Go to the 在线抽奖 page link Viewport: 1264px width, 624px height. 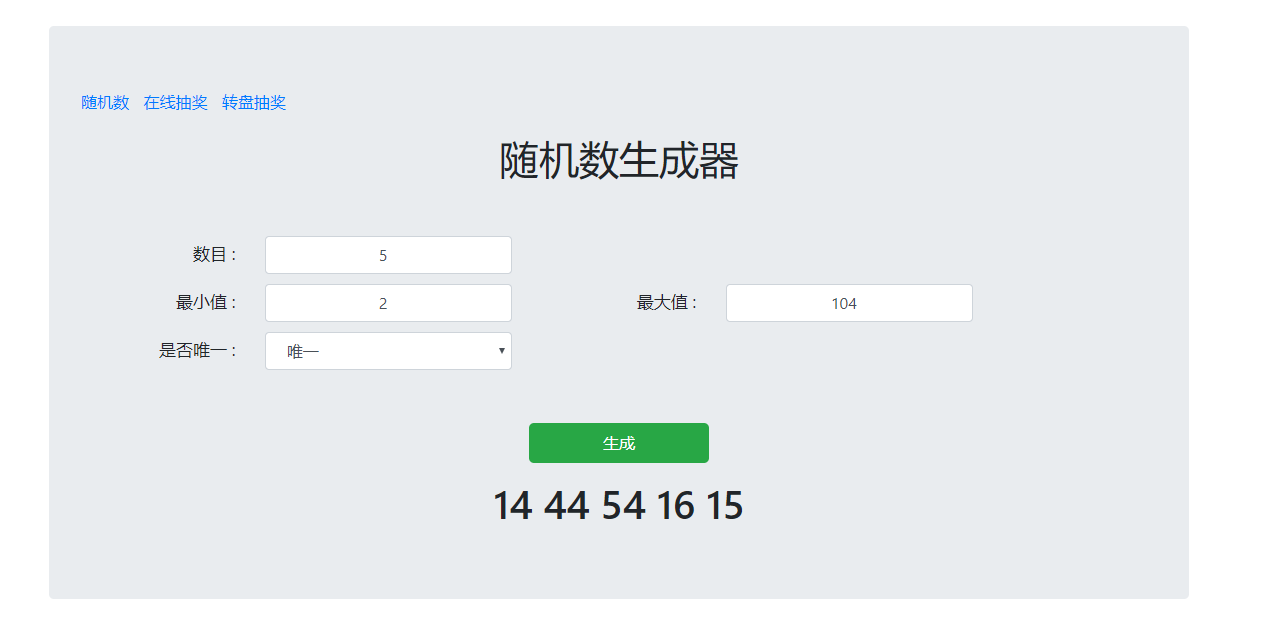click(x=176, y=103)
